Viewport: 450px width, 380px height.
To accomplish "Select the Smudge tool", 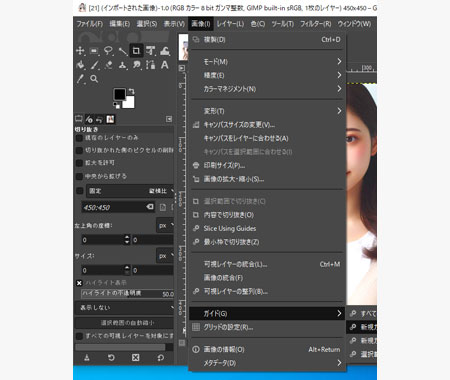I will (136, 65).
